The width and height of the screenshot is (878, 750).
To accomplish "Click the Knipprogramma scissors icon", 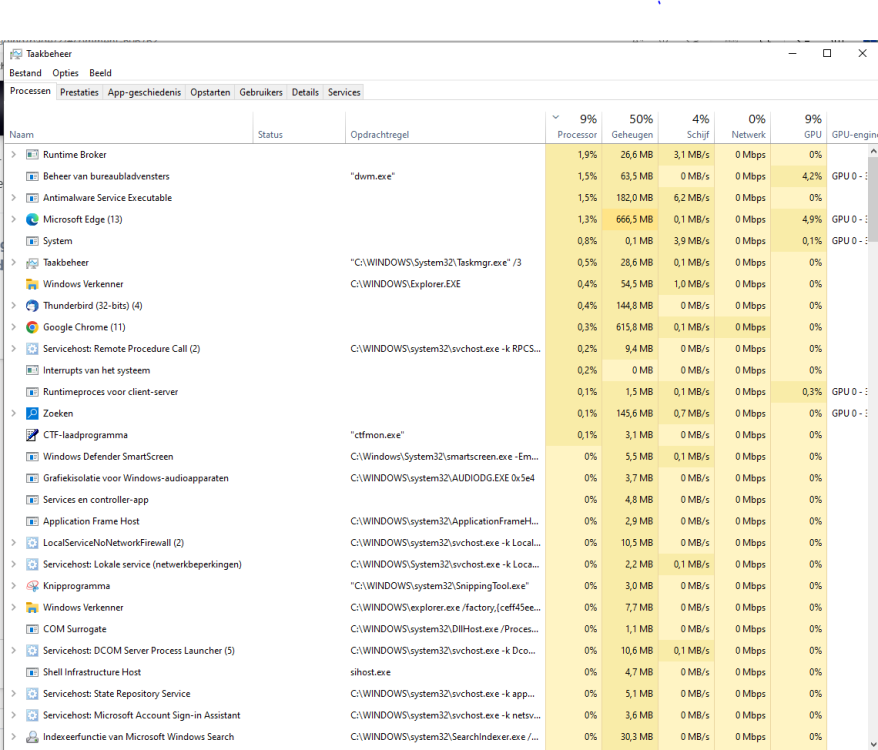I will coord(32,586).
